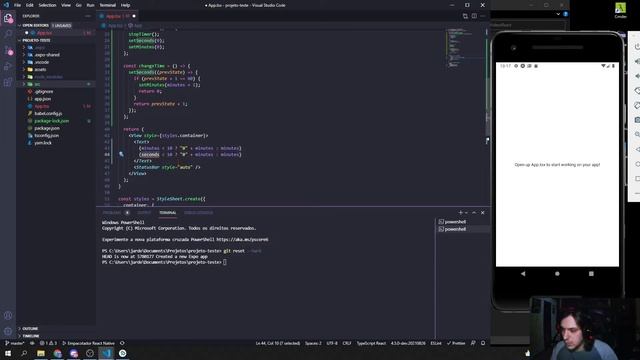The width and height of the screenshot is (640, 360).
Task: Click notifications bell in status bar
Action: [483, 343]
